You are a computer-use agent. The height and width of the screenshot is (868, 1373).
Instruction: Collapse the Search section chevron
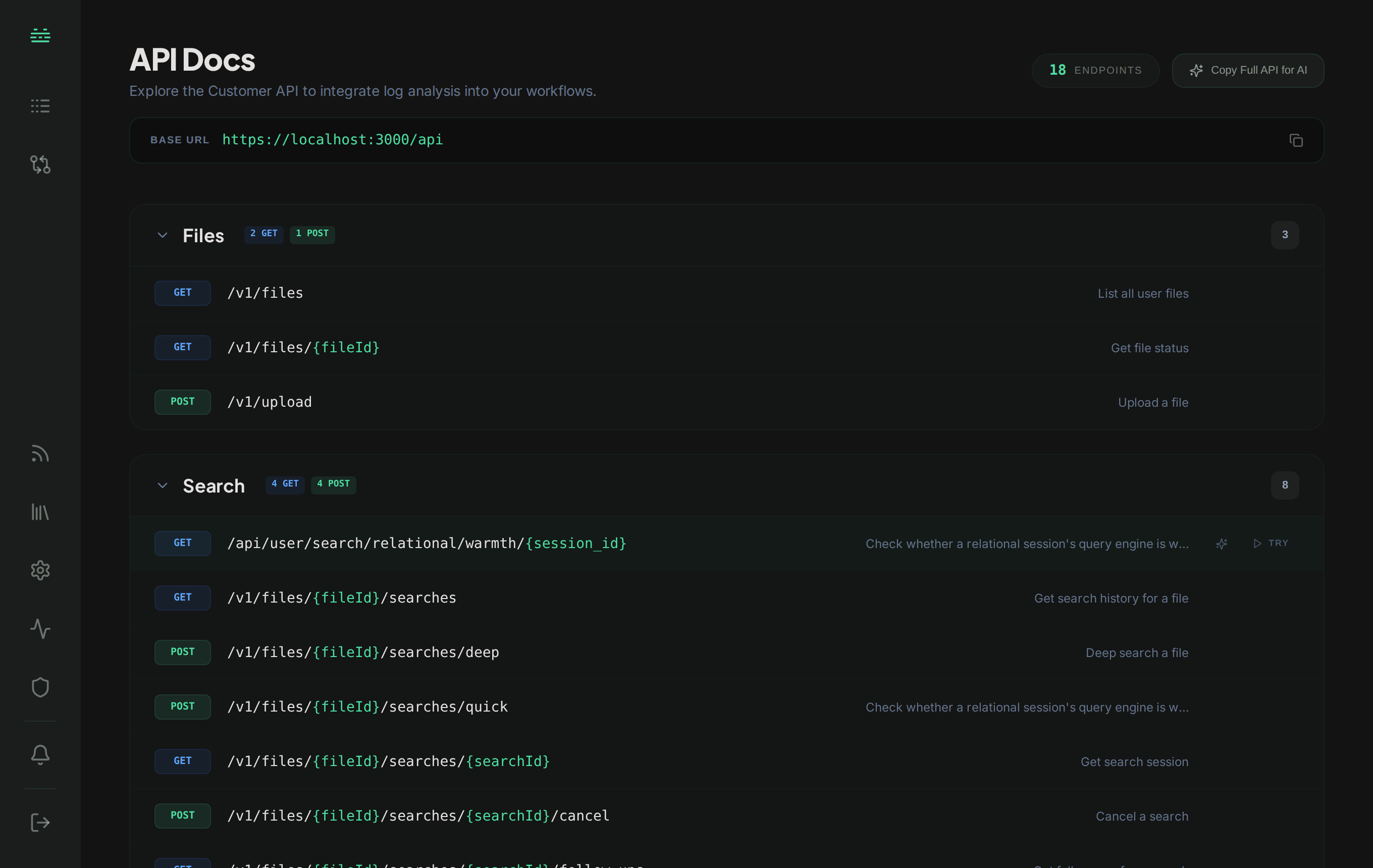pos(163,485)
